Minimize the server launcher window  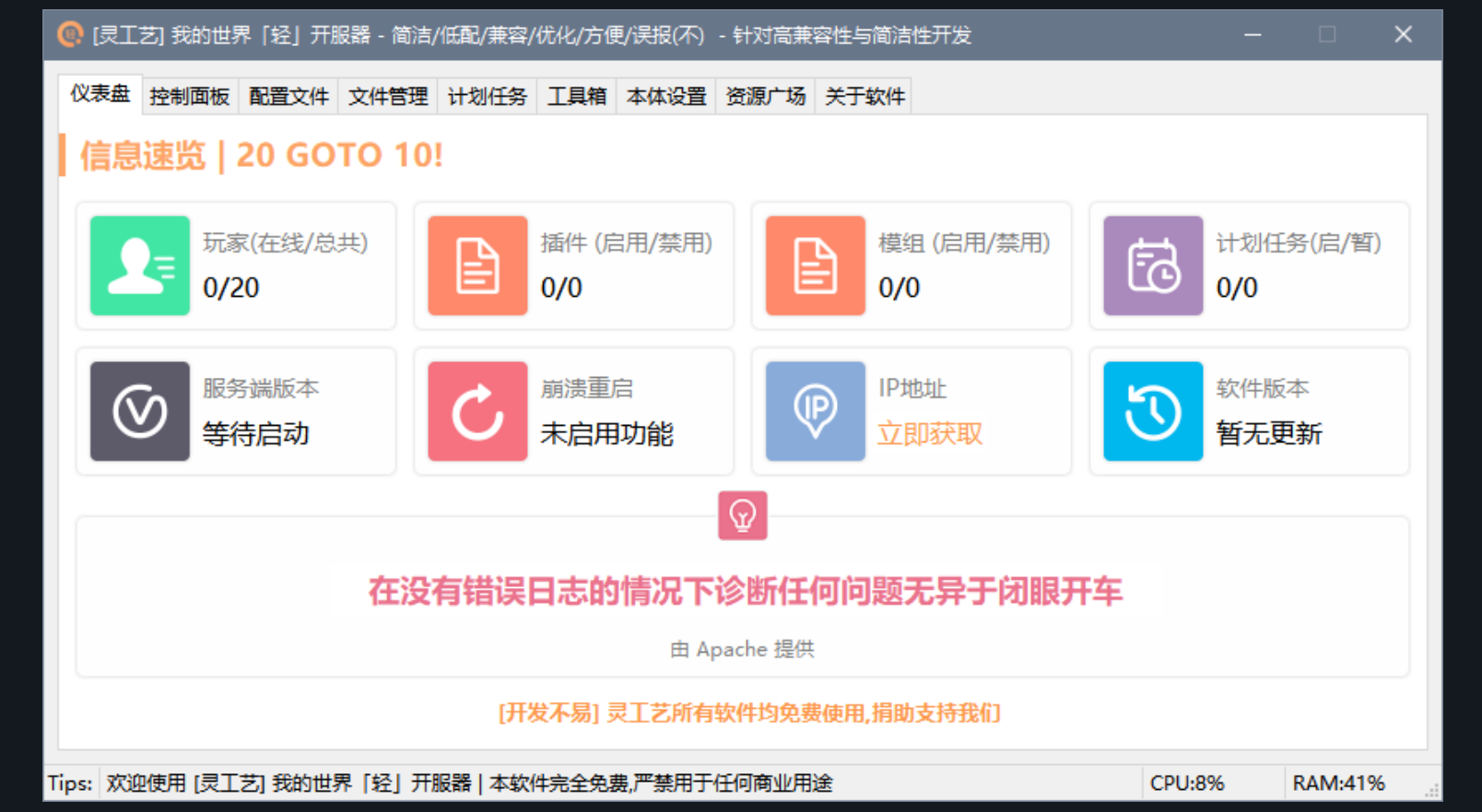click(1253, 35)
